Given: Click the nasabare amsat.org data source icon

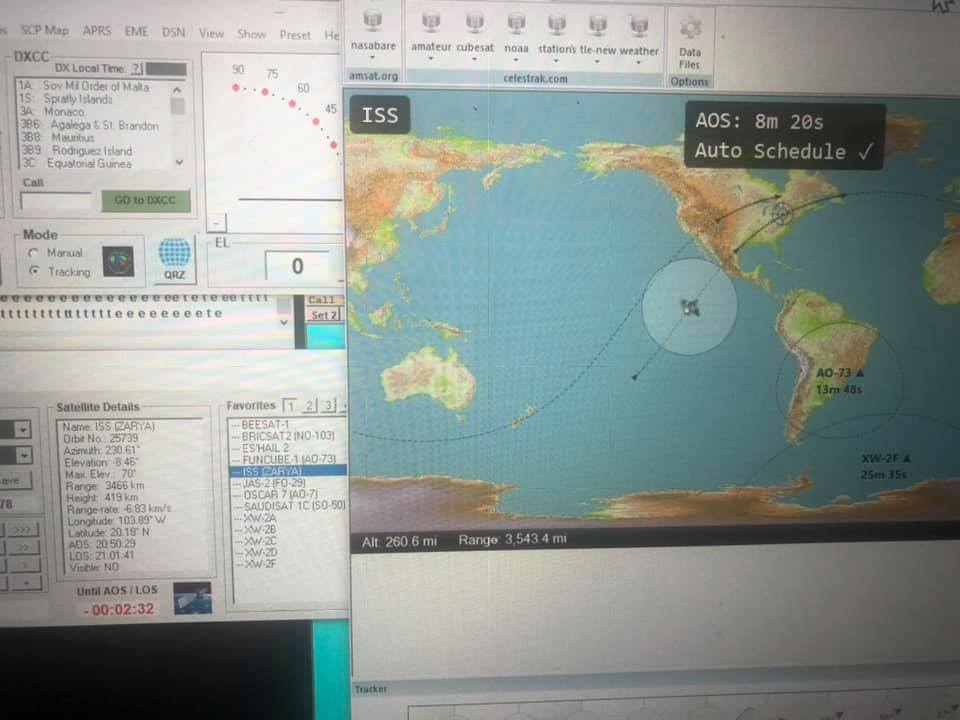Looking at the screenshot, I should coord(373,22).
